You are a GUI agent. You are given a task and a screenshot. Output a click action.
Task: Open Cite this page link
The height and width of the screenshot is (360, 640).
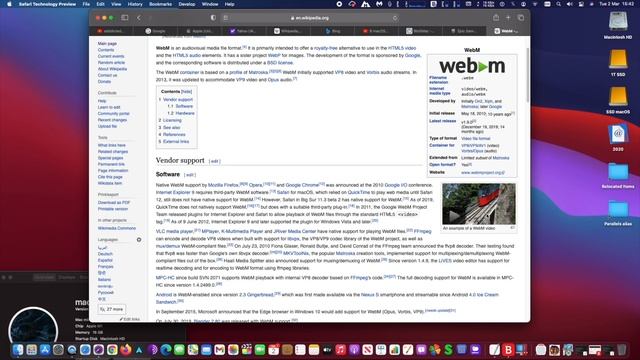click(x=110, y=177)
